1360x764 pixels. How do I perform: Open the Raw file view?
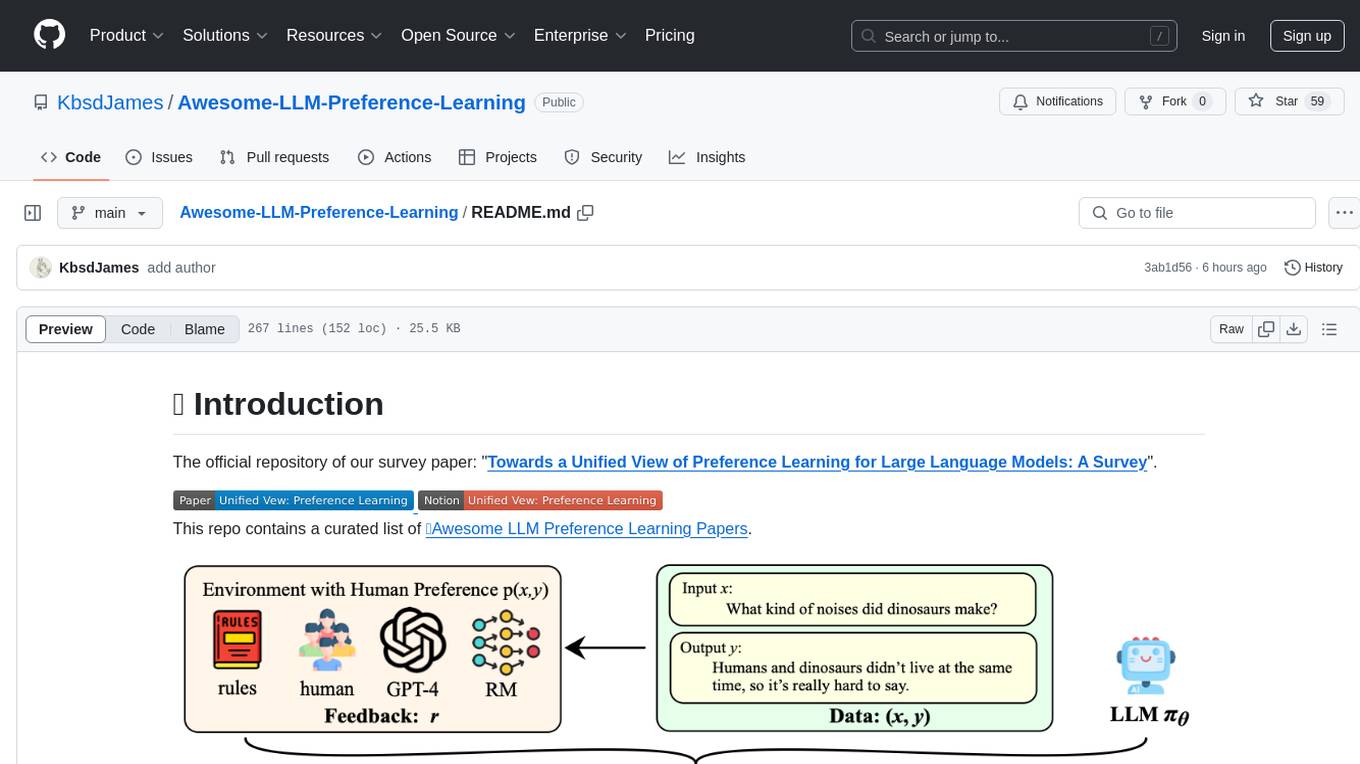pyautogui.click(x=1231, y=329)
